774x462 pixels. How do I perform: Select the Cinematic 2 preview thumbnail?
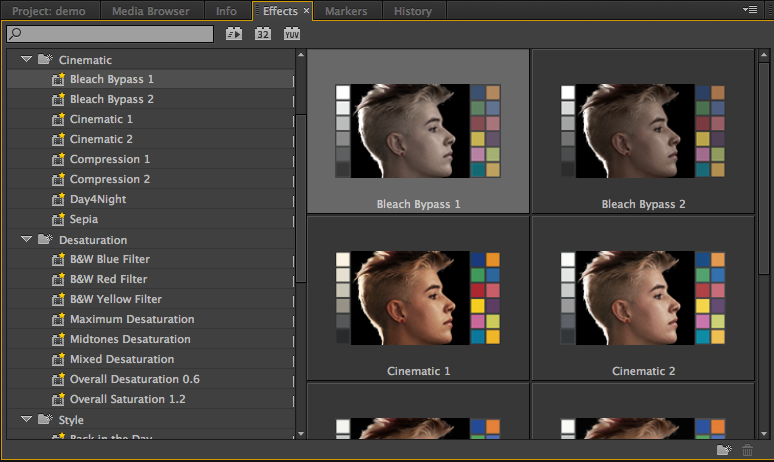[643, 298]
